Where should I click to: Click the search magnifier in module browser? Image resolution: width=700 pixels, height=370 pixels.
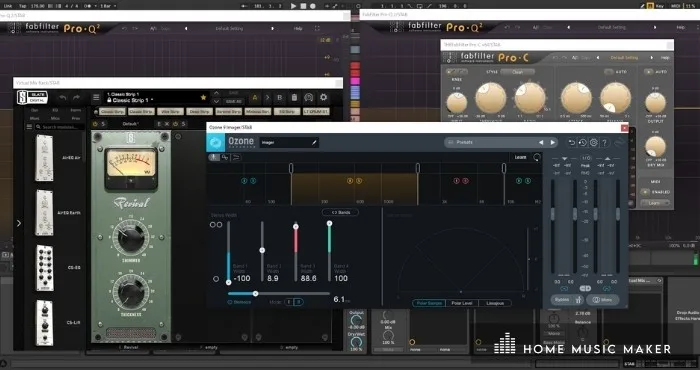point(39,127)
